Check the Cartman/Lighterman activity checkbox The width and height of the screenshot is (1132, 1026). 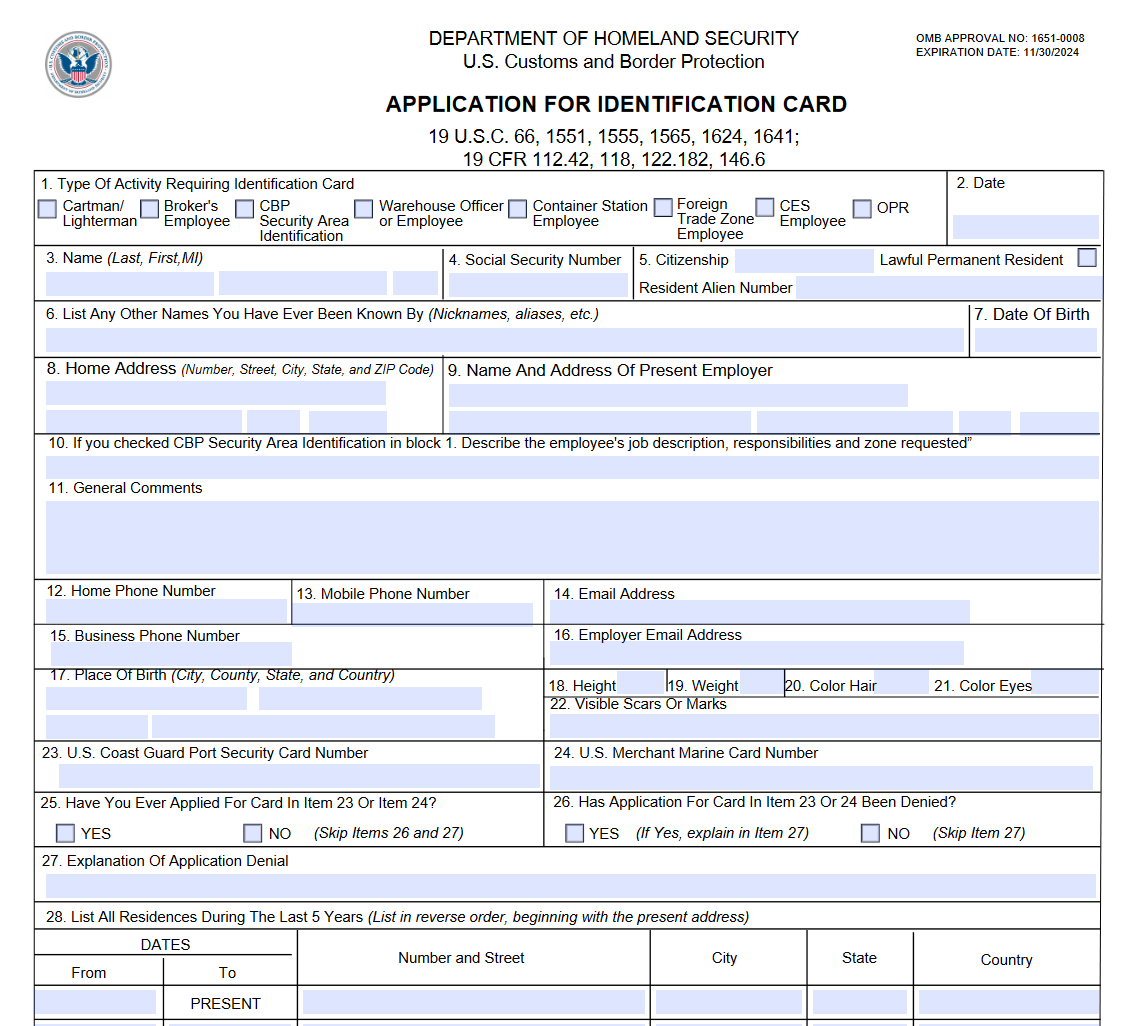(x=47, y=208)
